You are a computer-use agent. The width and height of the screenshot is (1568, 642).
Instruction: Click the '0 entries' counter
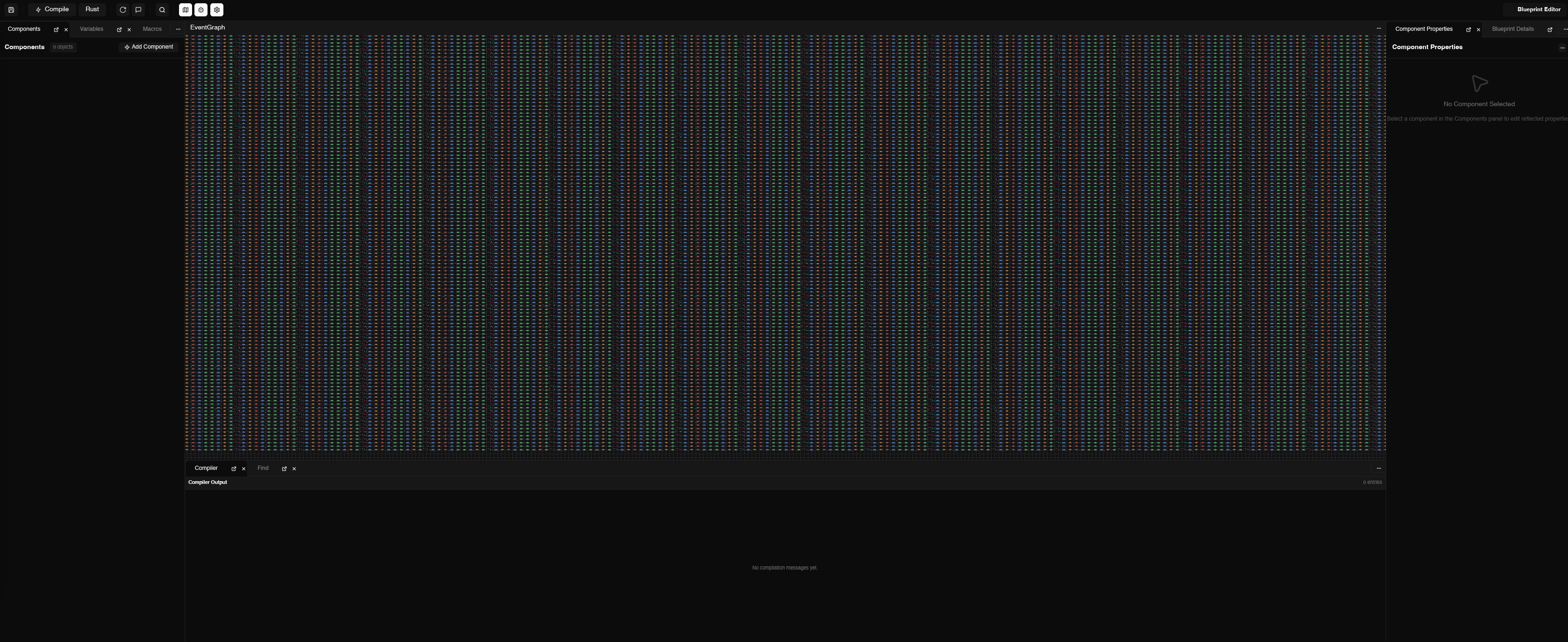pyautogui.click(x=1372, y=483)
